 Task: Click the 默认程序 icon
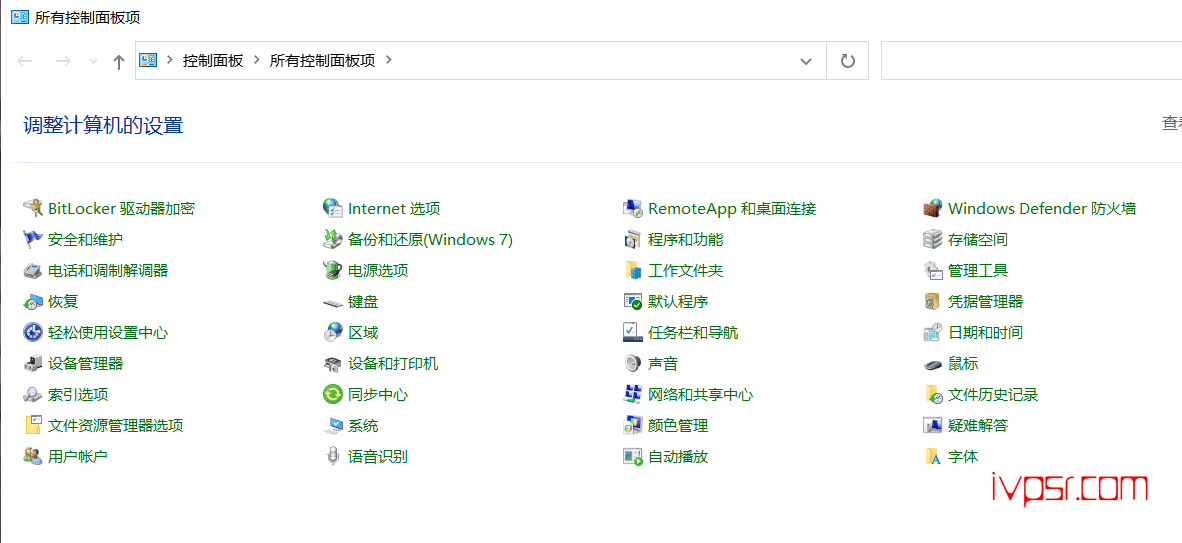click(632, 302)
